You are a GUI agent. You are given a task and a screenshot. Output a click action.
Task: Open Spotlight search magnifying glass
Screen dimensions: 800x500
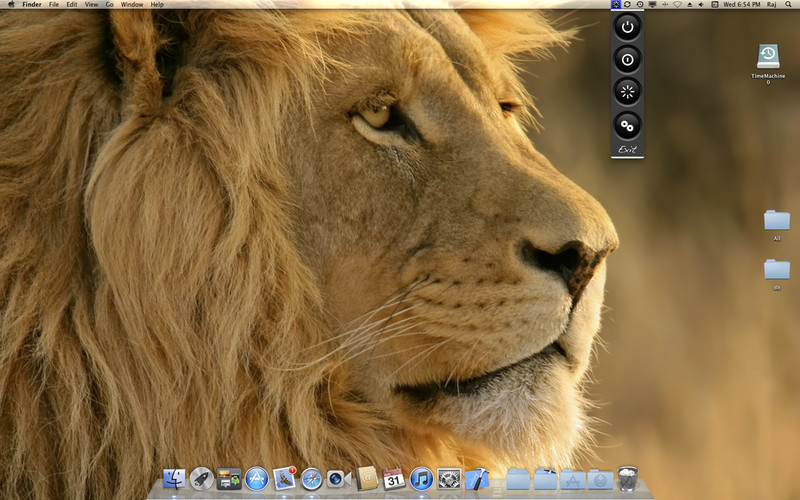pyautogui.click(x=788, y=5)
